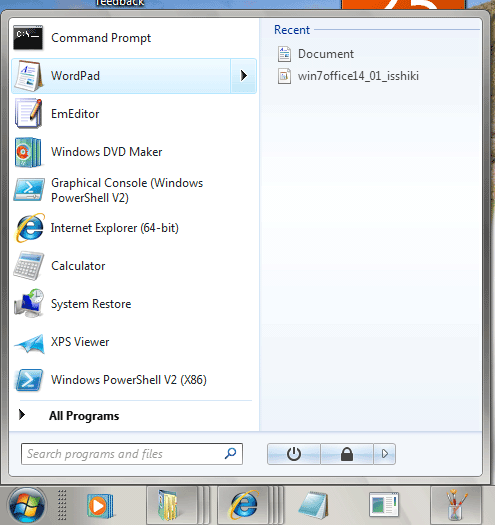Select the System Restore entry text
This screenshot has width=495, height=525.
pyautogui.click(x=91, y=304)
